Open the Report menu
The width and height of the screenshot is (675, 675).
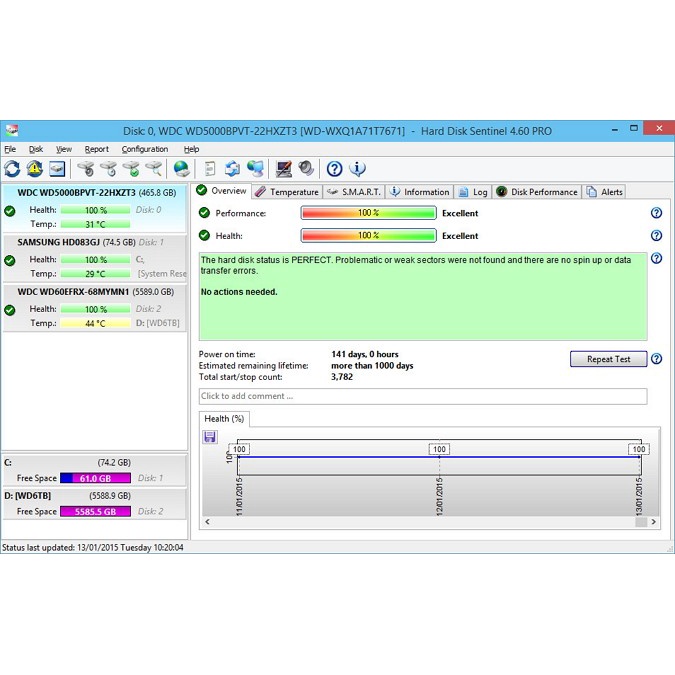[x=96, y=149]
